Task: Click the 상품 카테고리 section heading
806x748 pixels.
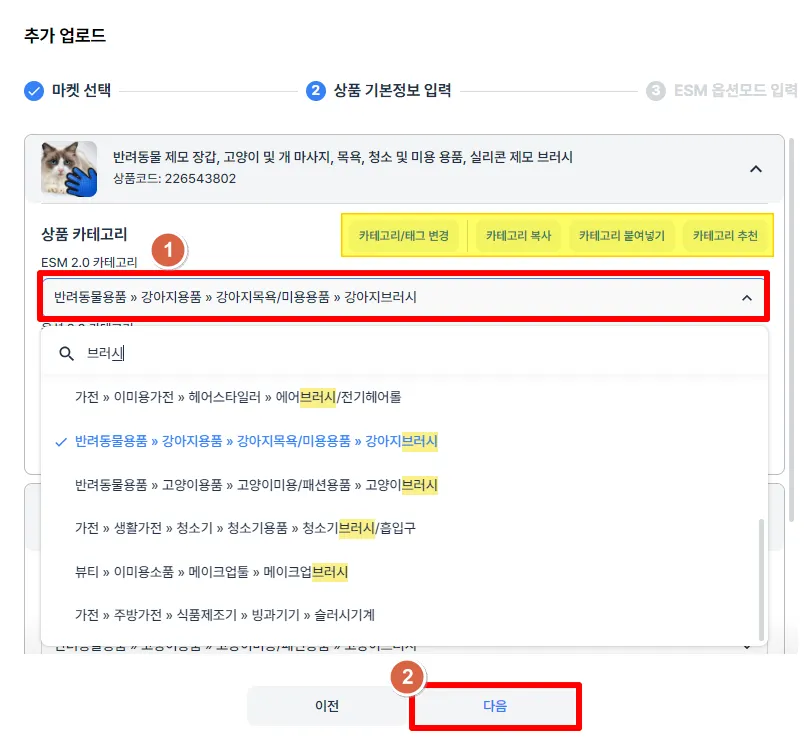Action: click(84, 235)
